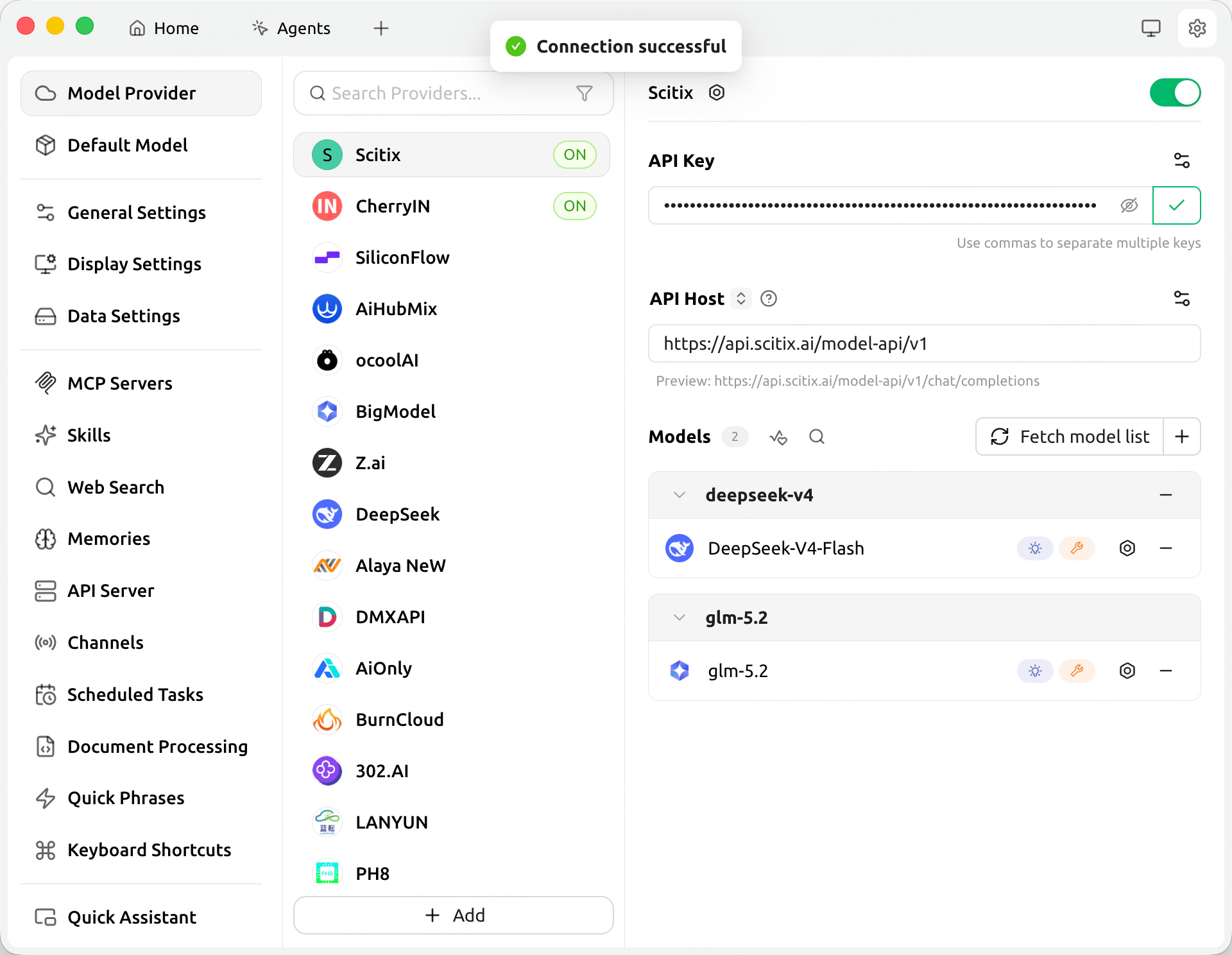Click reasoning badge on DeepSeek-V4-Flash
This screenshot has height=955, width=1232.
1034,548
